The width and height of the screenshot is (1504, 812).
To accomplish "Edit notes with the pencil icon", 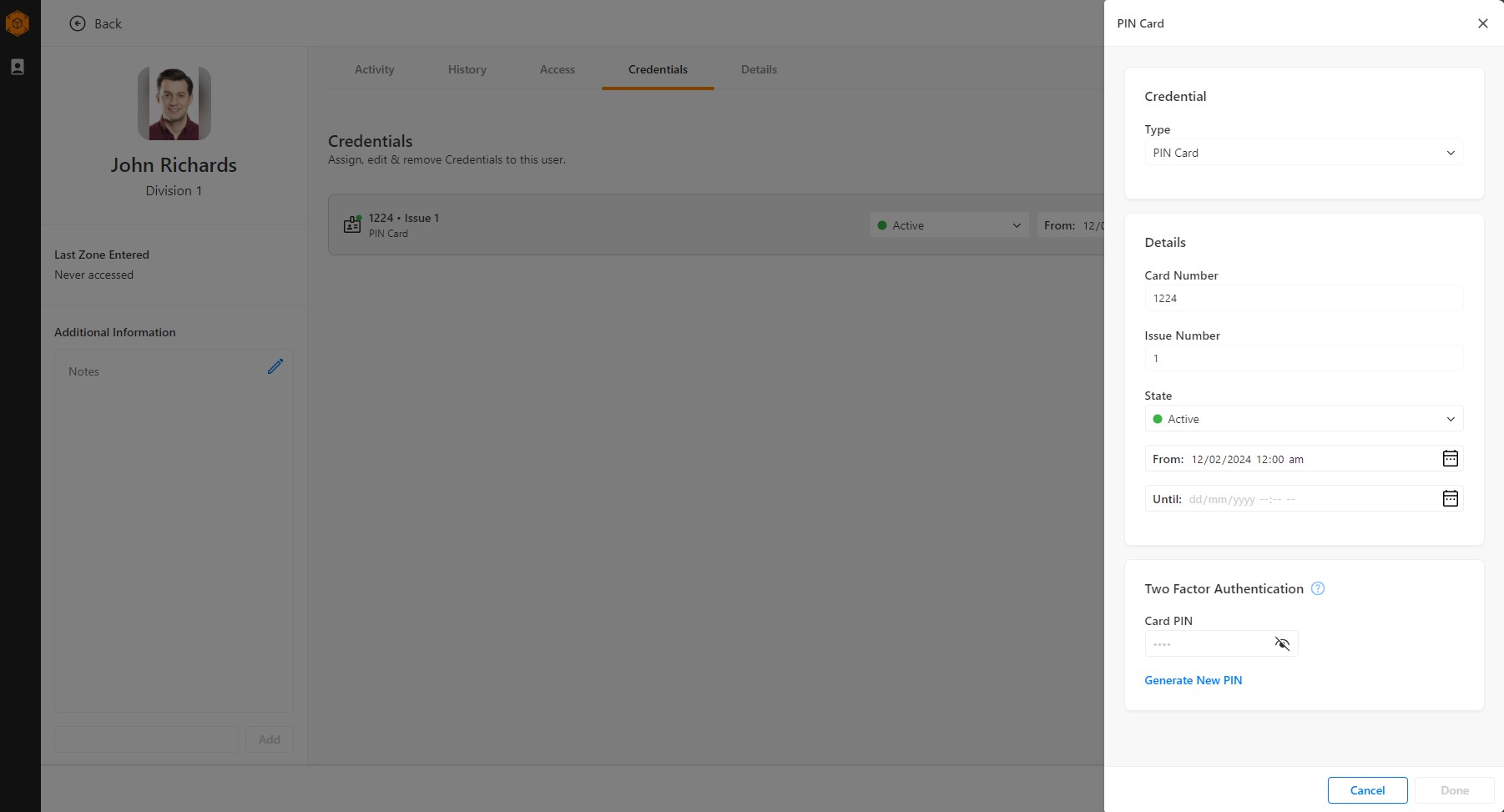I will click(x=275, y=366).
